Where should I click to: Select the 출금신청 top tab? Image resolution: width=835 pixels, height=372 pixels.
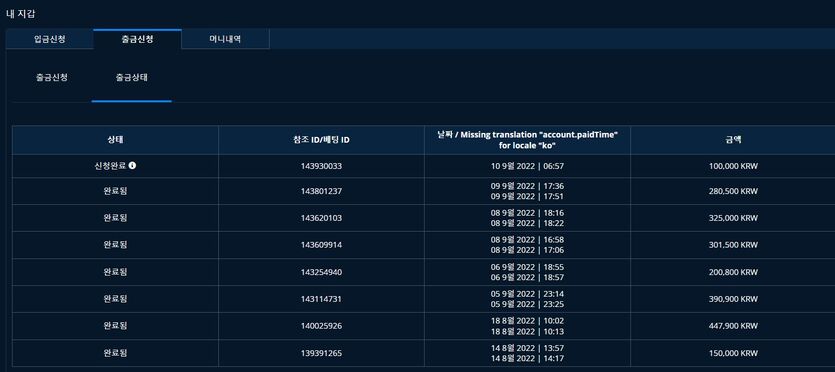point(137,39)
